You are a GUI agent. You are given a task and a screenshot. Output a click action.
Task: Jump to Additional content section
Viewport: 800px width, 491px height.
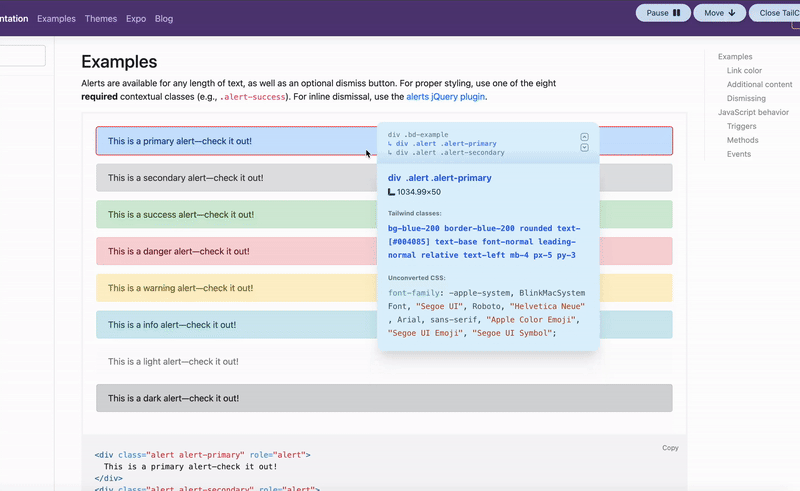pyautogui.click(x=759, y=85)
